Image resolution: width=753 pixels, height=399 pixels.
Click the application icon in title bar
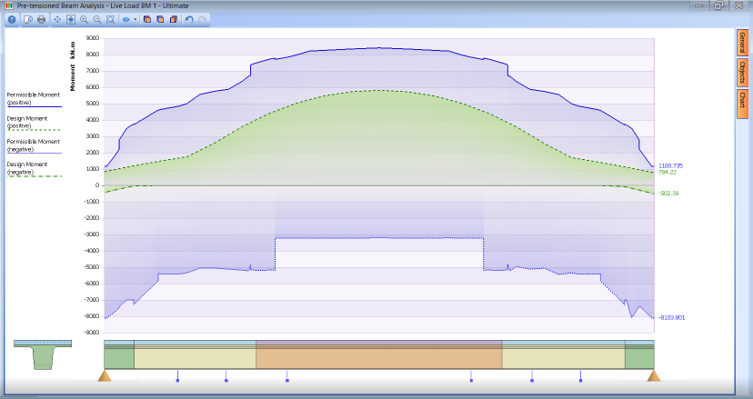tap(9, 6)
